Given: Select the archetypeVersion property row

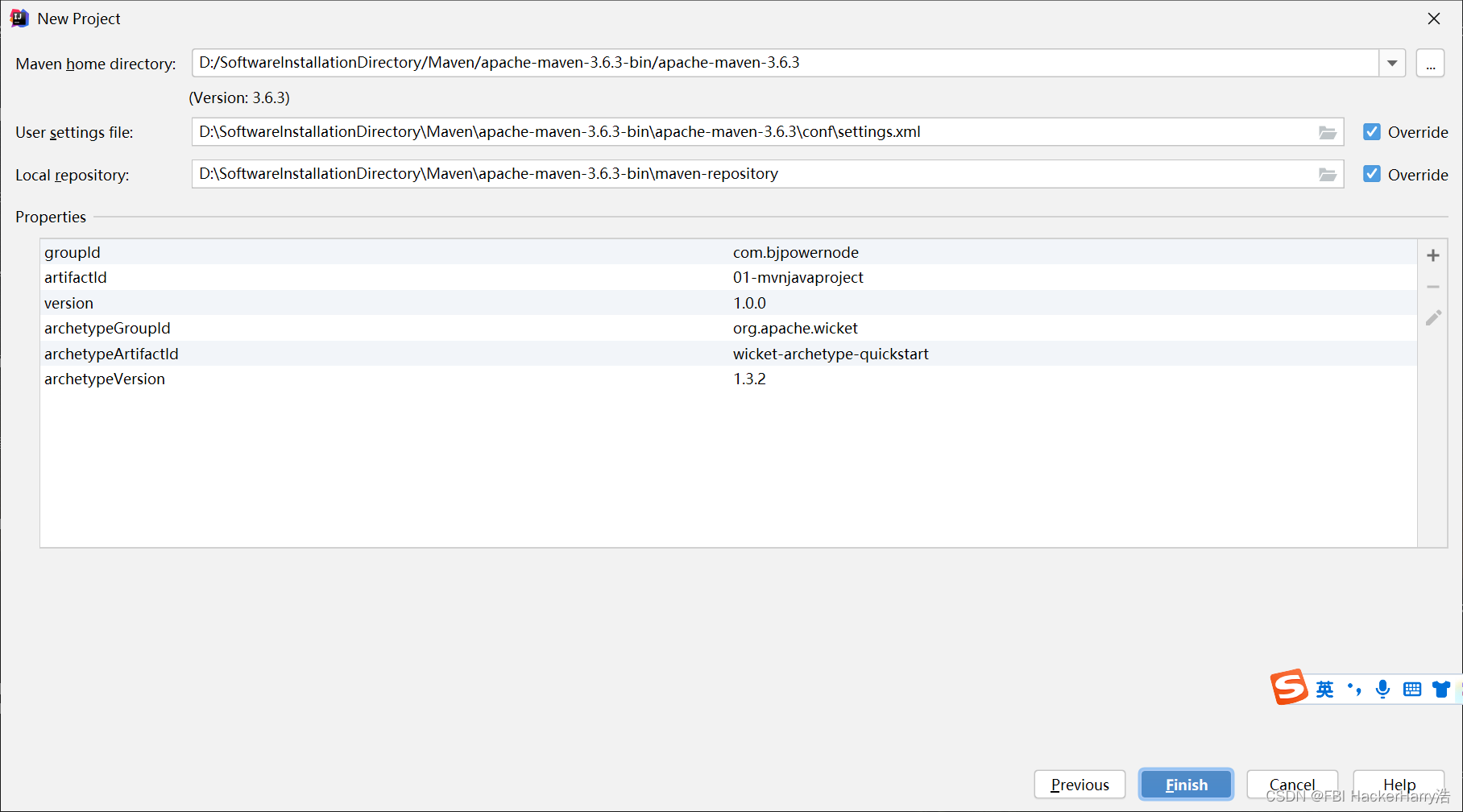Looking at the screenshot, I should coord(728,379).
